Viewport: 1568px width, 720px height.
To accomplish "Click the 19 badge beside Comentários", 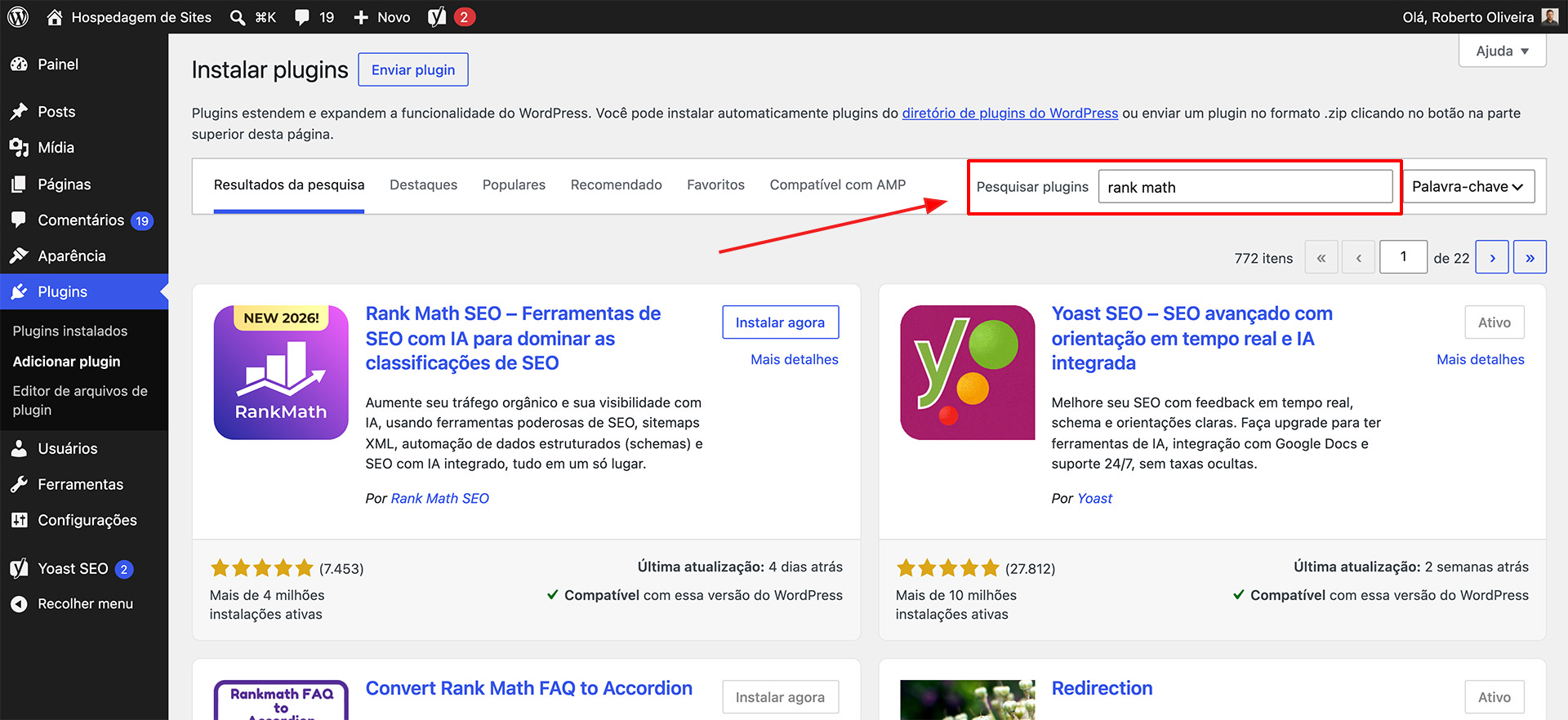I will click(142, 220).
